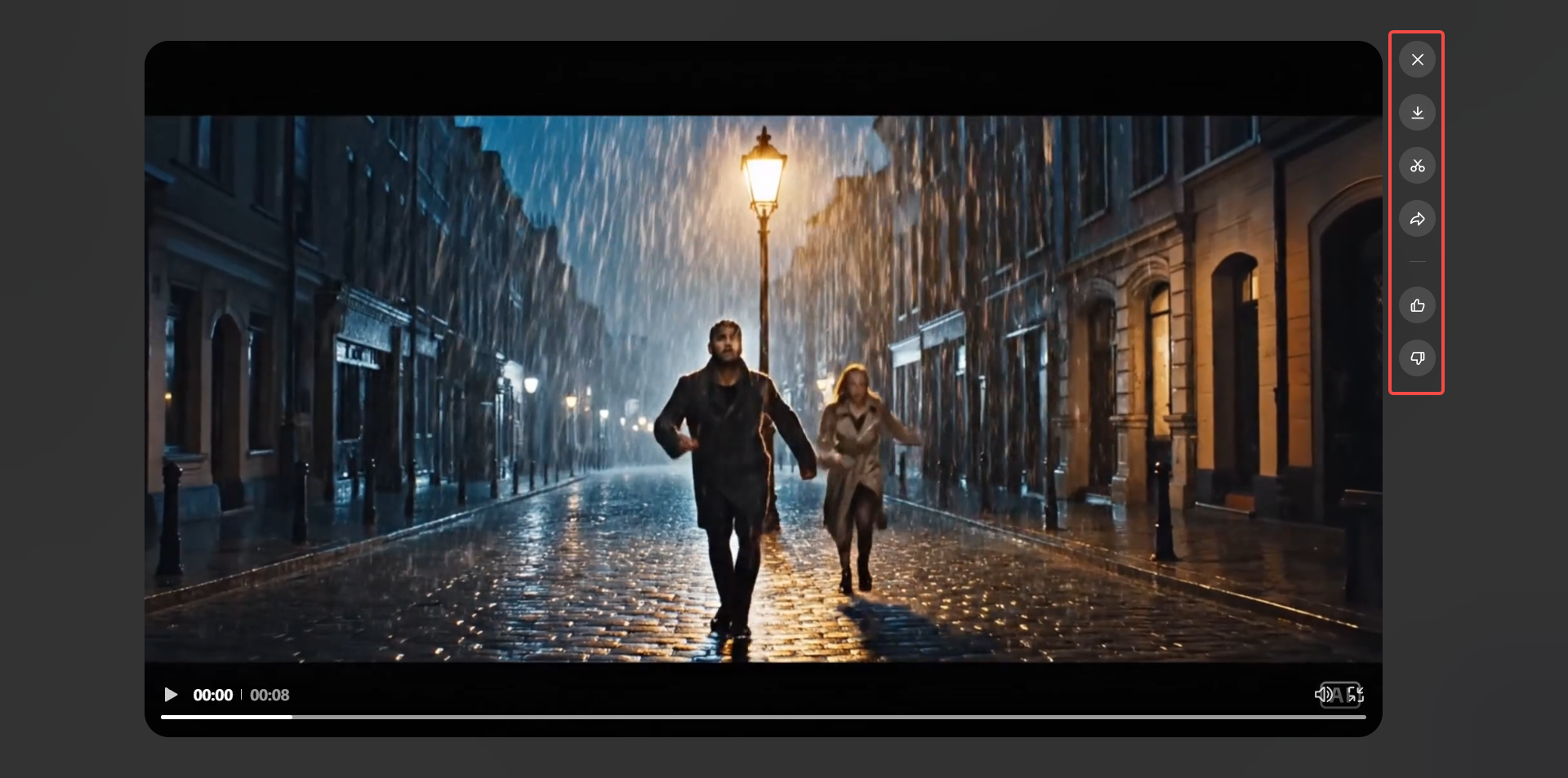This screenshot has width=1568, height=778.
Task: Exit fullscreen using the collapse arrows icon
Action: 1356,695
